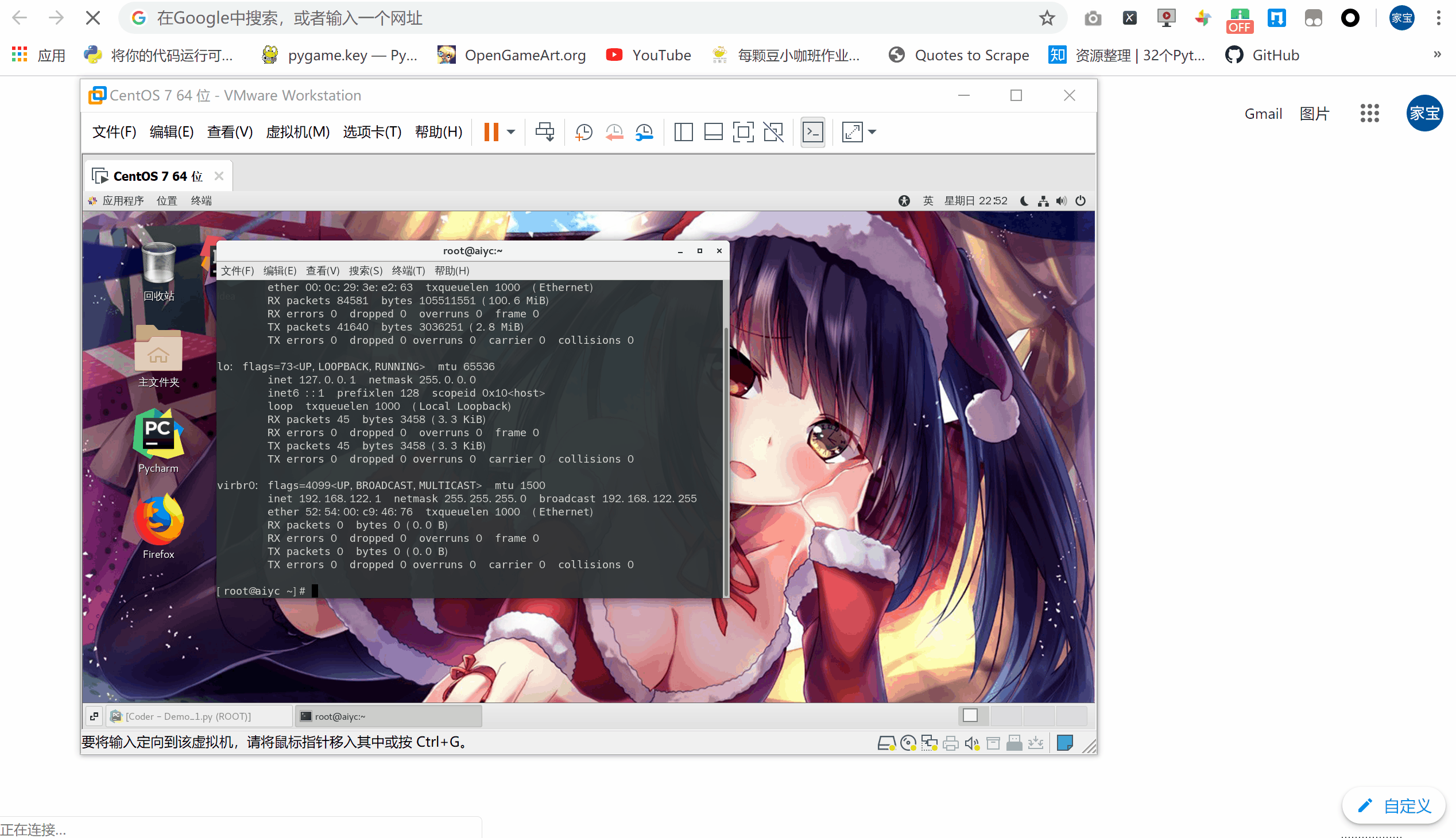Click the 自定义 customize button

[1394, 805]
